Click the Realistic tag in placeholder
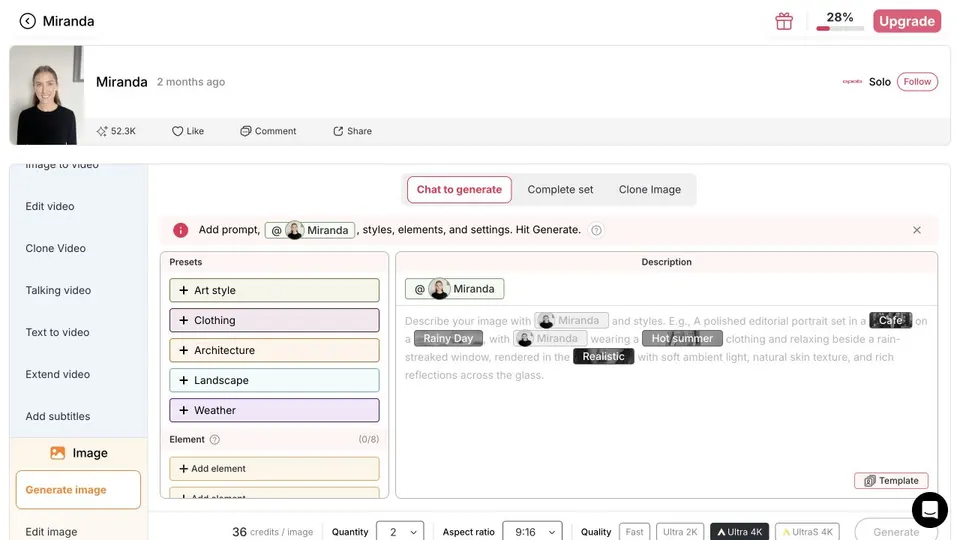The width and height of the screenshot is (960, 540). click(x=603, y=356)
